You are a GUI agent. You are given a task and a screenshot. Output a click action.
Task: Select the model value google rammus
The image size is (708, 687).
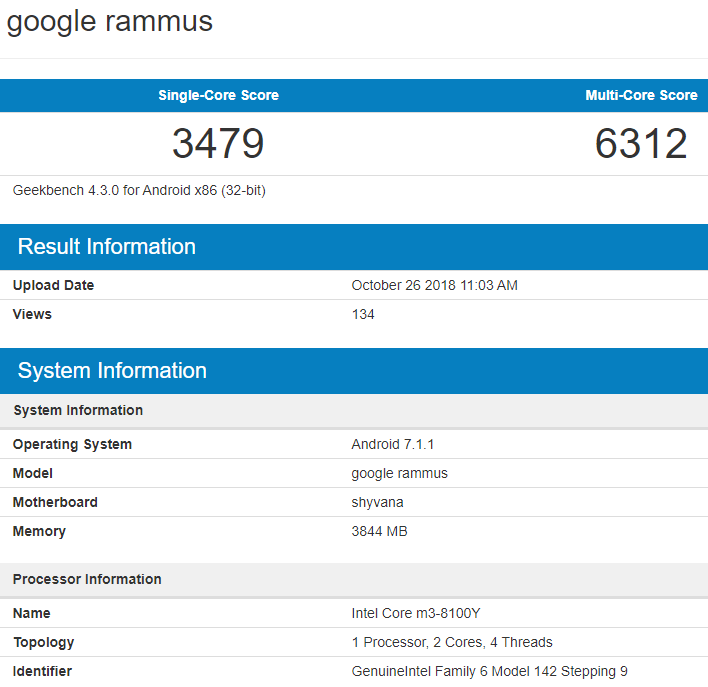[400, 473]
